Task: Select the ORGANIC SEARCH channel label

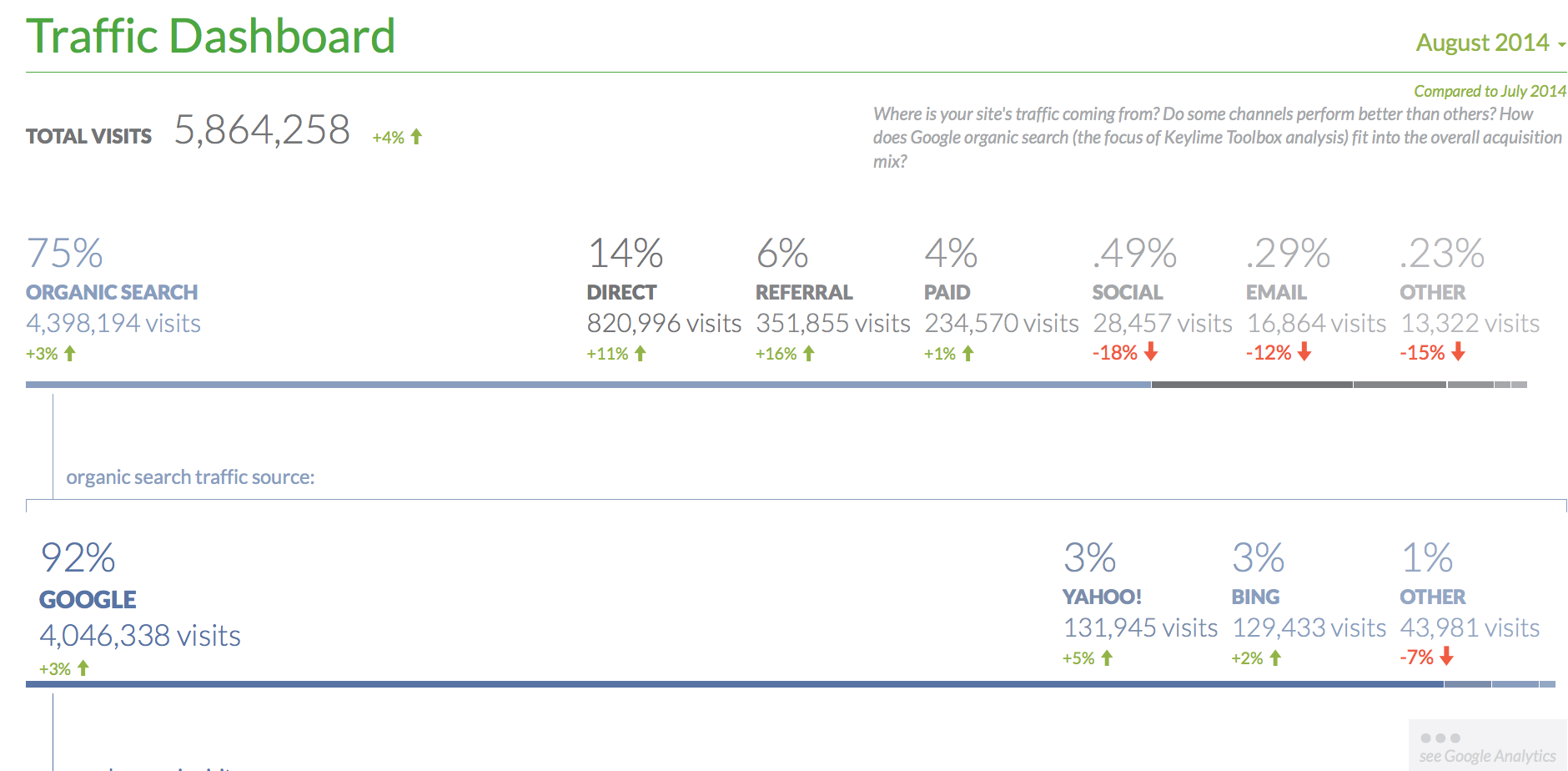Action: [112, 293]
